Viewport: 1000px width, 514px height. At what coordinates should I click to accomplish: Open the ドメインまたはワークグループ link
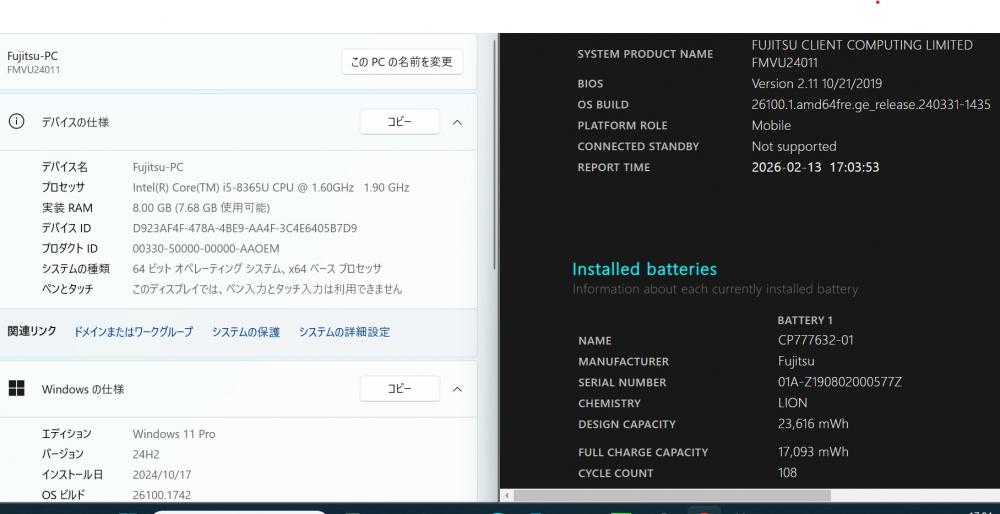coord(133,332)
